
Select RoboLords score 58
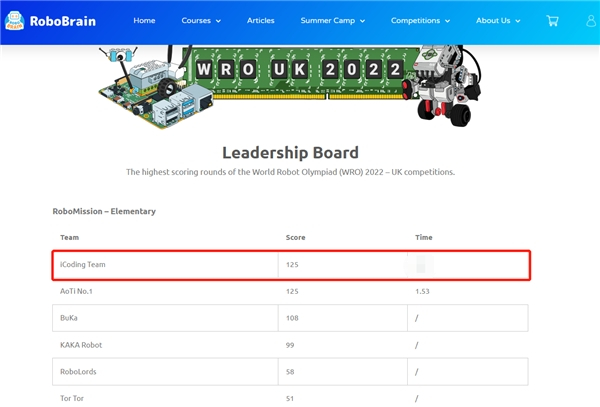point(290,372)
